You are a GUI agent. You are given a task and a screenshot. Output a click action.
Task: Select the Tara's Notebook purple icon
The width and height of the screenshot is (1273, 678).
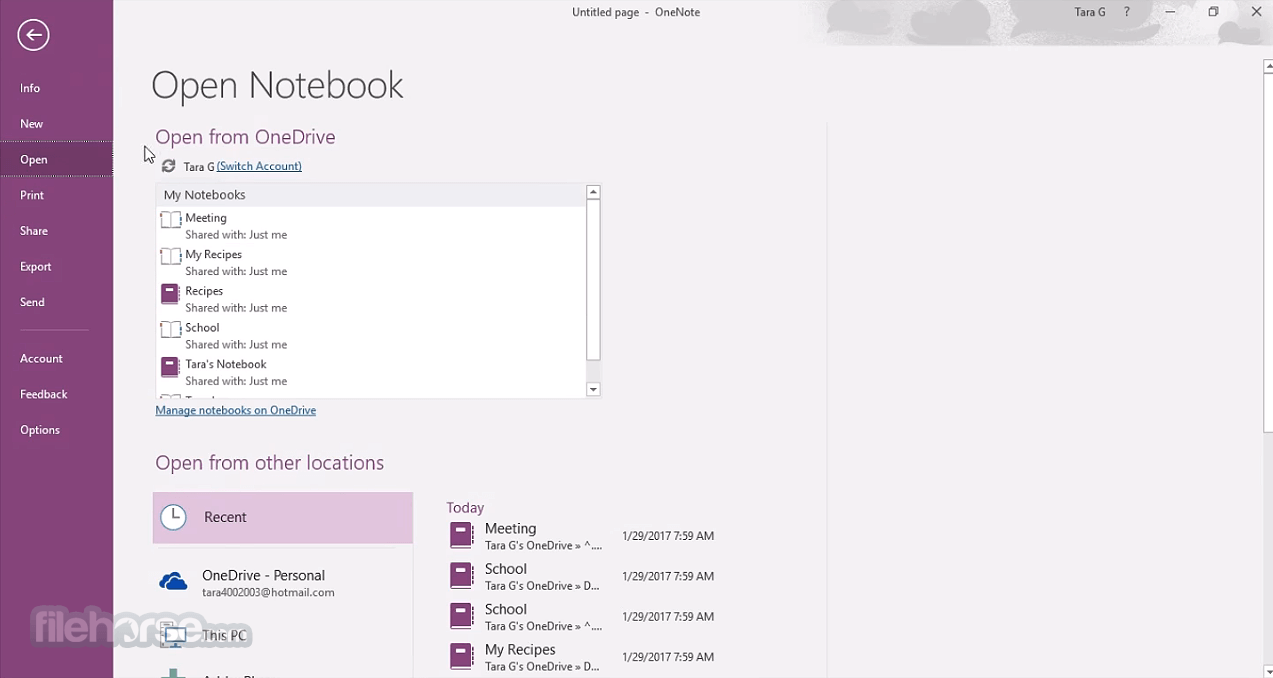coord(170,366)
